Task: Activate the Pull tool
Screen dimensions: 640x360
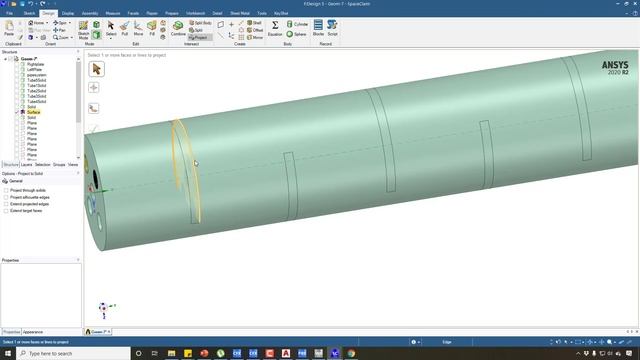Action: point(125,28)
